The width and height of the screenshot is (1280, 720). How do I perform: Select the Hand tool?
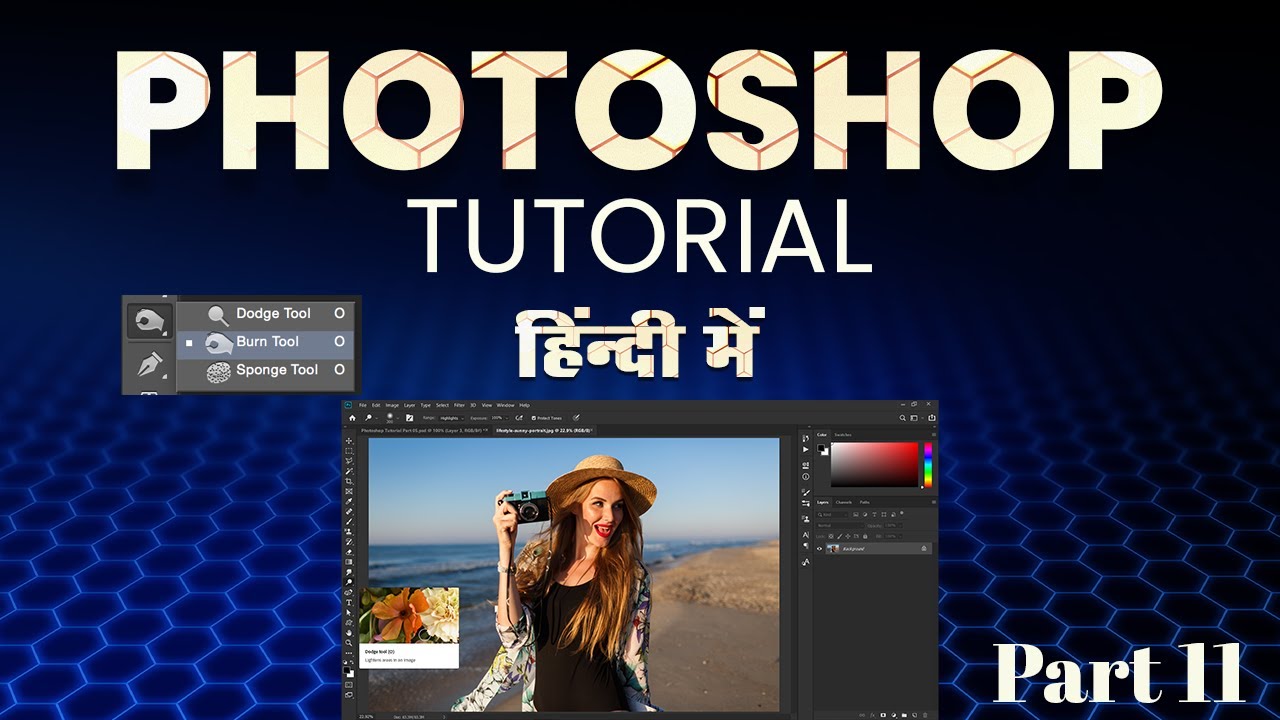tap(349, 633)
